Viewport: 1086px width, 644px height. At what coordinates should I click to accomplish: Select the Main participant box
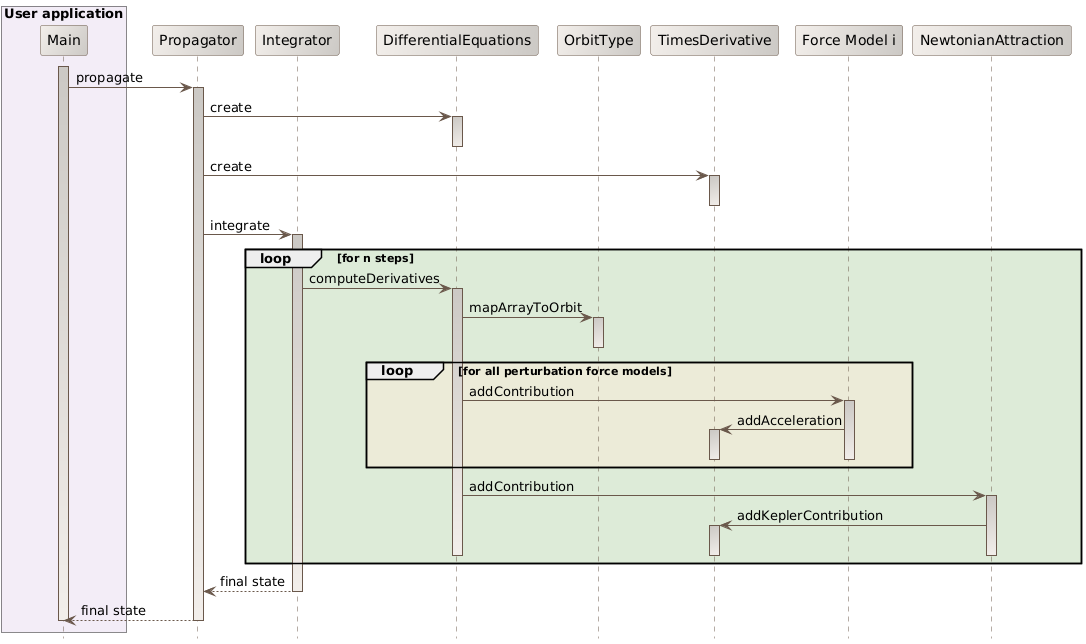tap(63, 40)
